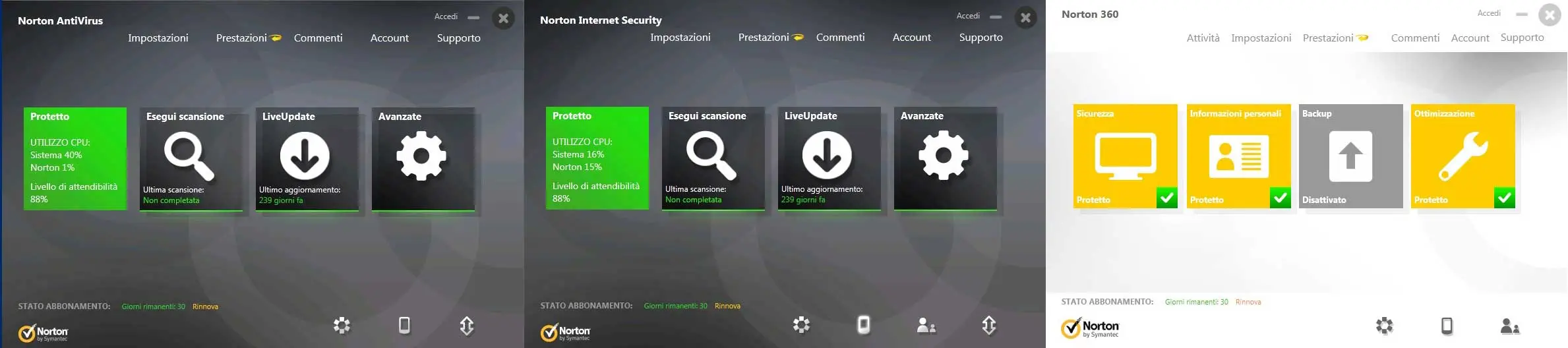1568x348 pixels.
Task: Click green Protetto status tile in Norton Internet Security
Action: (x=597, y=158)
